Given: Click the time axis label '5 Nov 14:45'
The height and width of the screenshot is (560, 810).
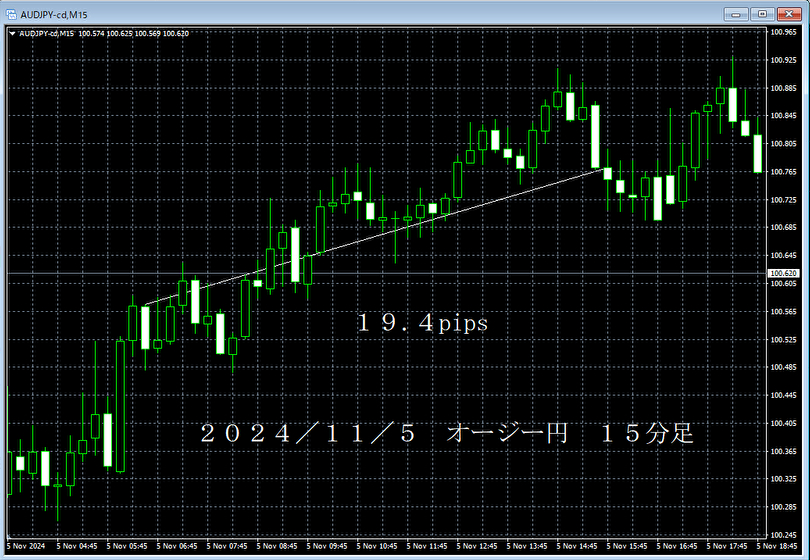Looking at the screenshot, I should pos(577,546).
